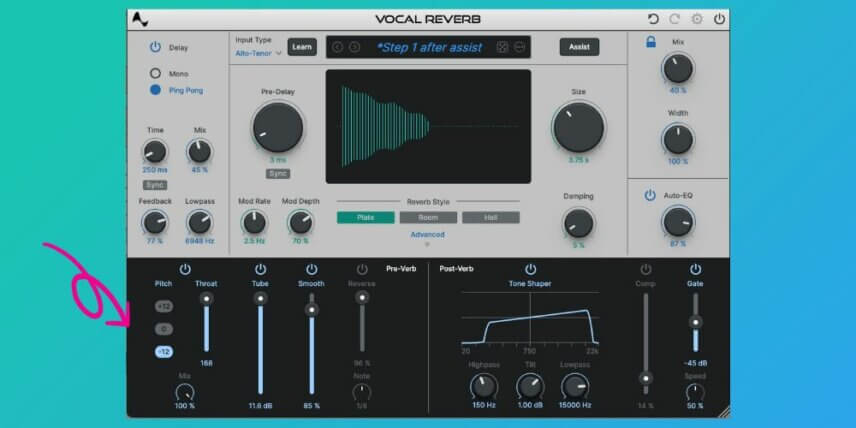
Task: Click the Gate Speed knob
Action: [695, 392]
